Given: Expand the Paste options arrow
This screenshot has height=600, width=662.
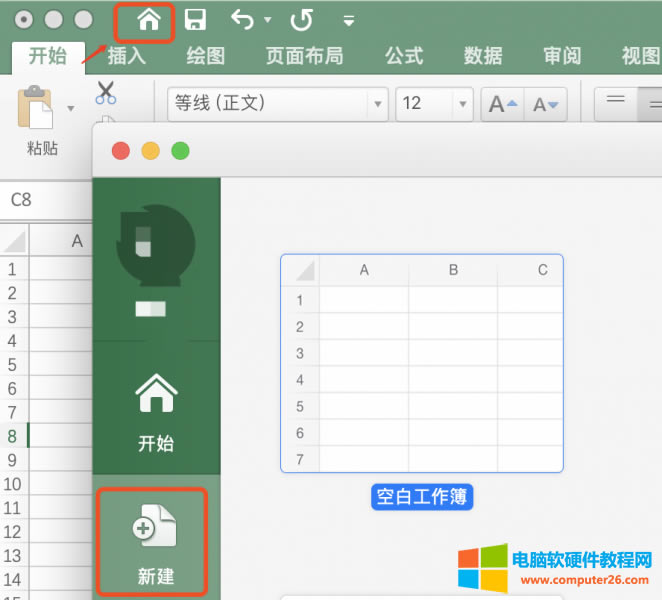Looking at the screenshot, I should [x=70, y=108].
